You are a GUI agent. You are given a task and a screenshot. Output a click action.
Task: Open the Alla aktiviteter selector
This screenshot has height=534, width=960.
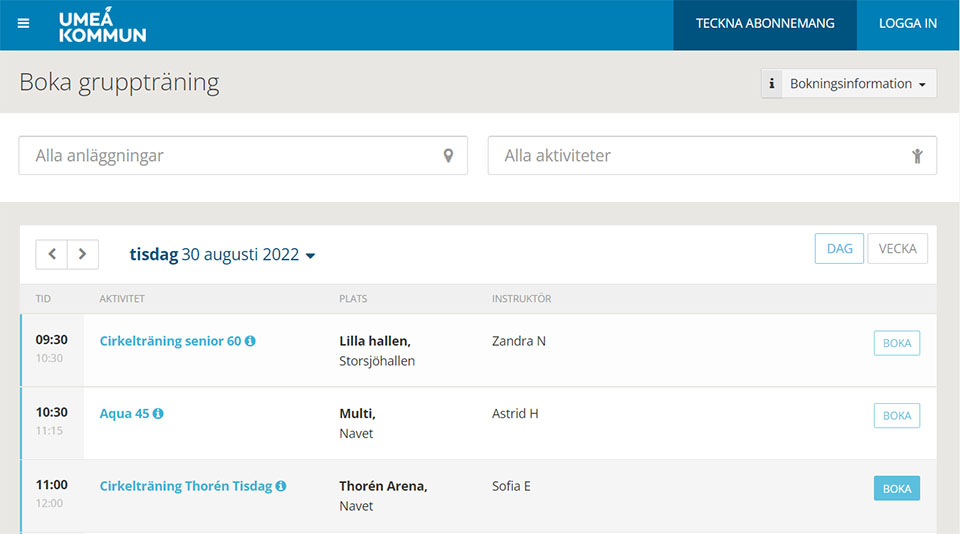coord(712,156)
